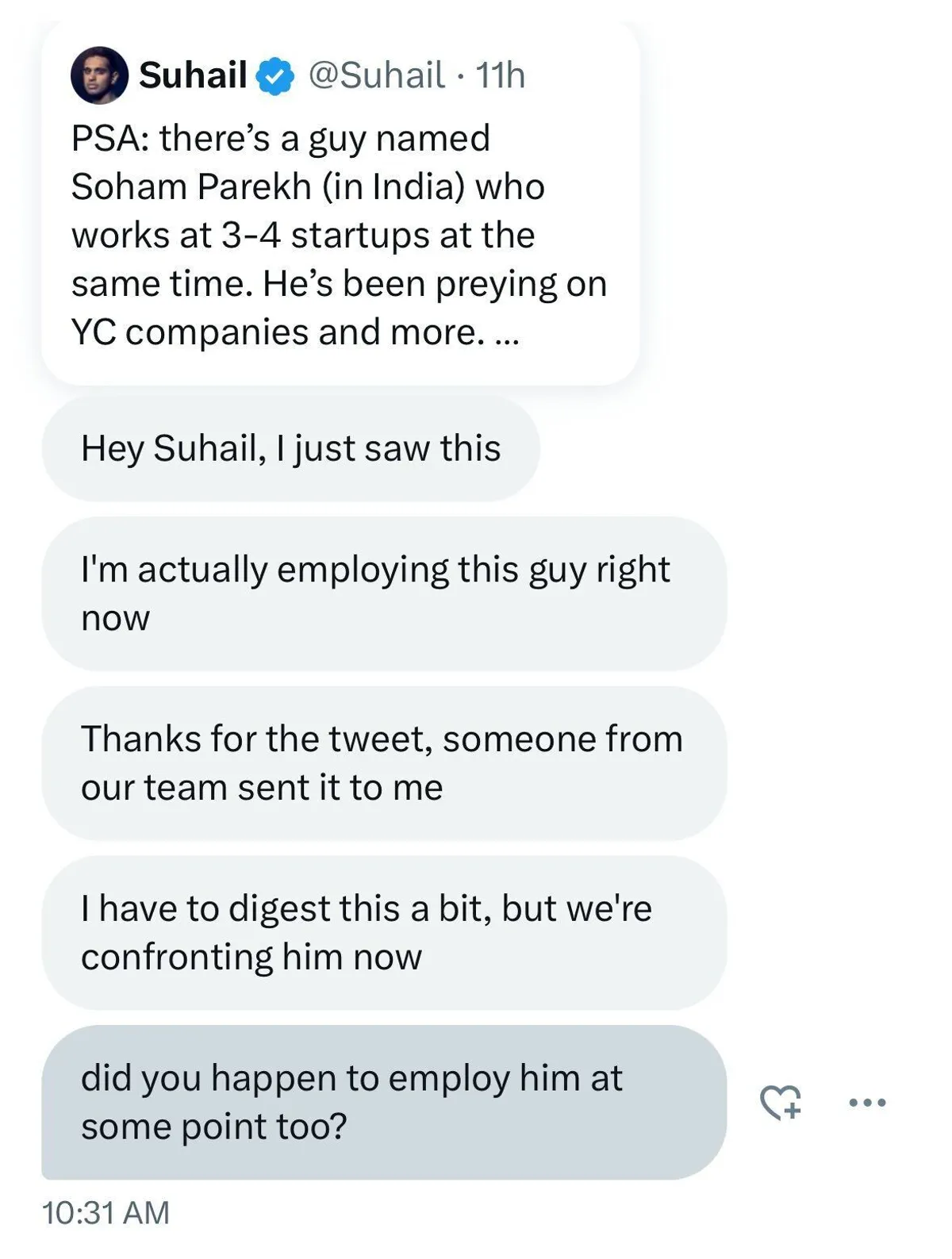Viewport: 952px width, 1259px height.
Task: Expand the truncated tweet via trailing ellipsis
Action: point(506,333)
